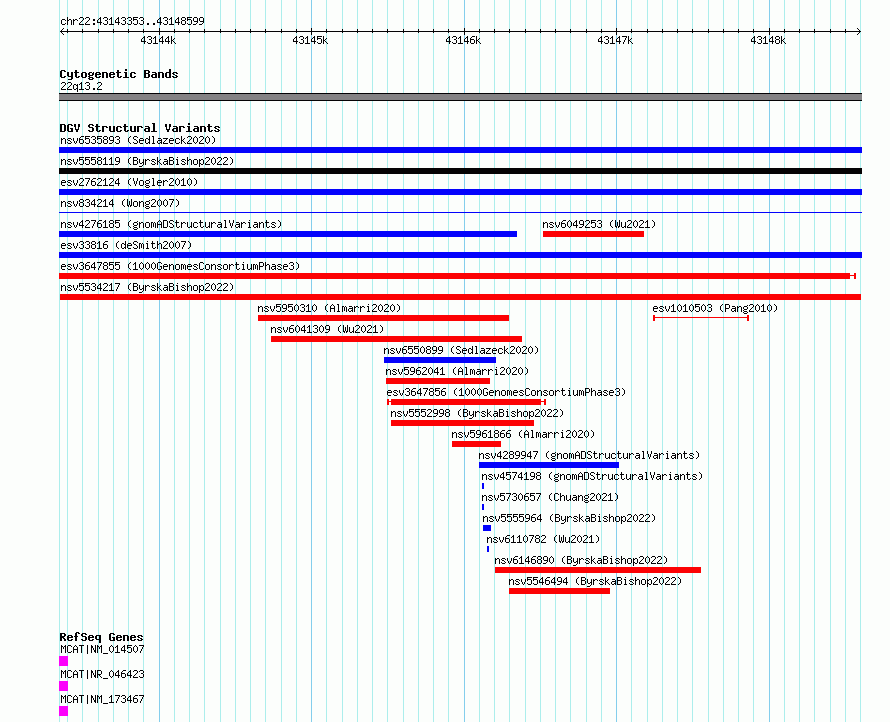Click the chr22:43143353..43148599 coordinate text
This screenshot has height=722, width=890.
point(132,21)
